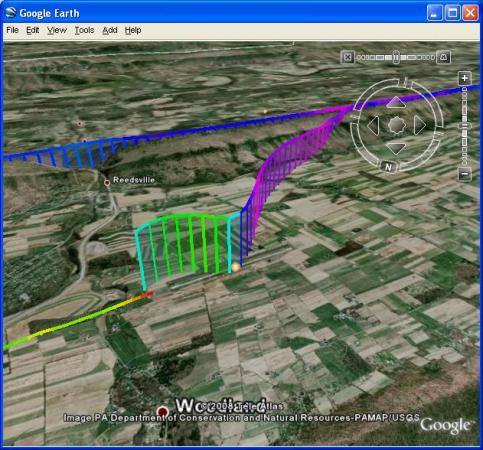Image resolution: width=483 pixels, height=450 pixels.
Task: Open the View menu
Action: 57,30
